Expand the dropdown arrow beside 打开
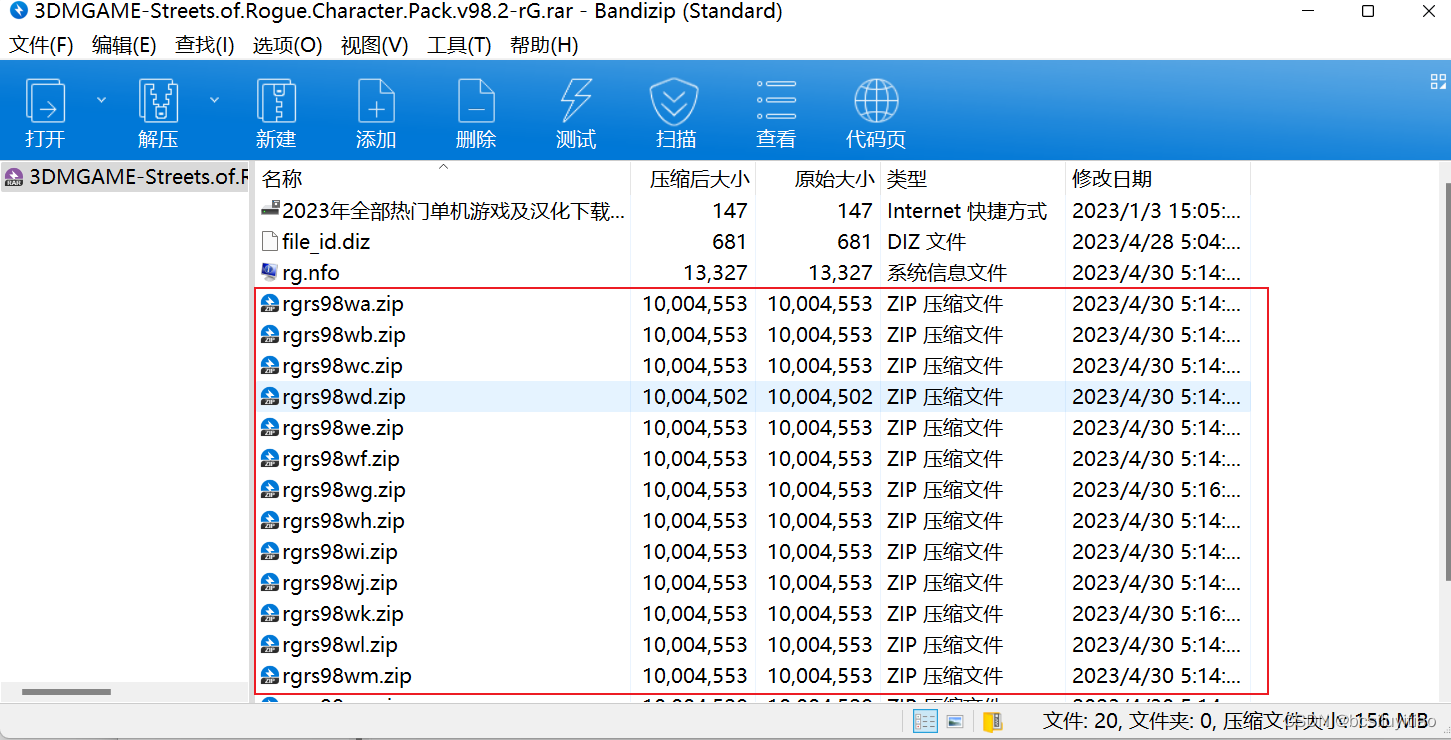 [x=99, y=100]
